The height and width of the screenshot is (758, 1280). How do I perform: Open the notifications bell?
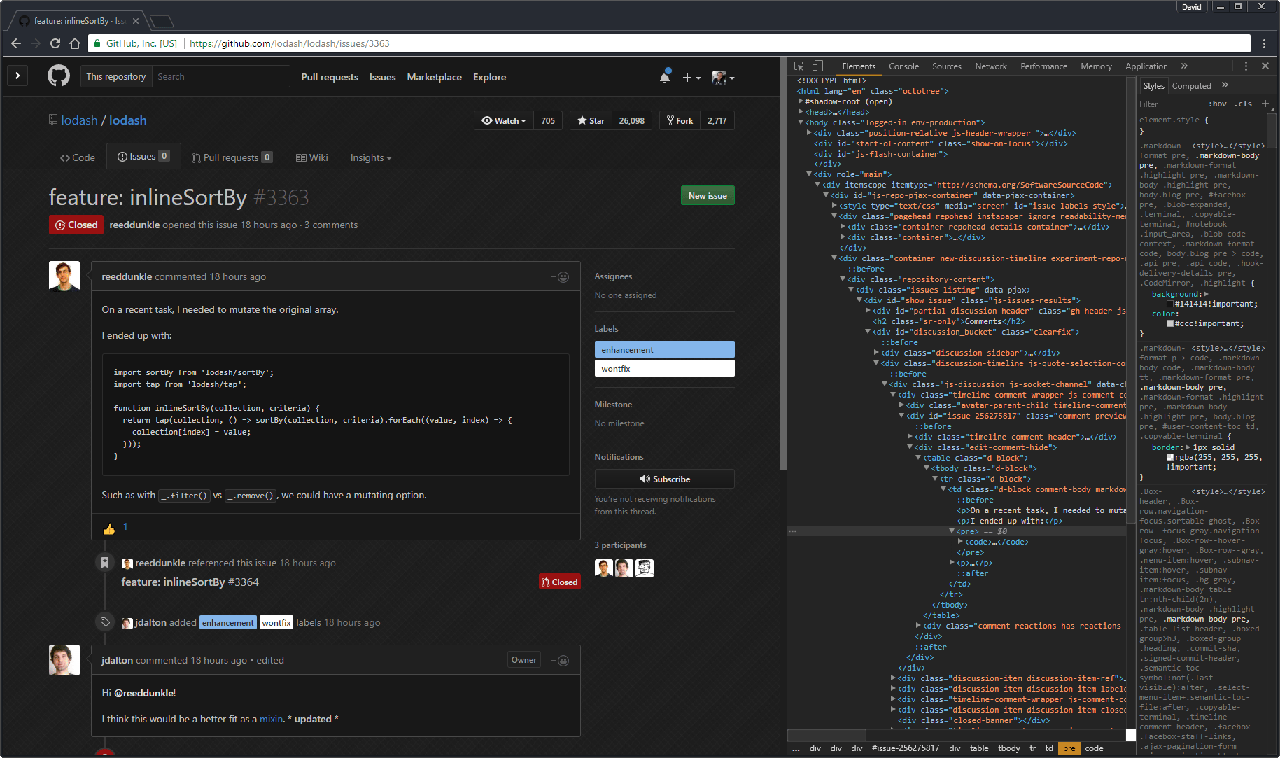click(665, 77)
